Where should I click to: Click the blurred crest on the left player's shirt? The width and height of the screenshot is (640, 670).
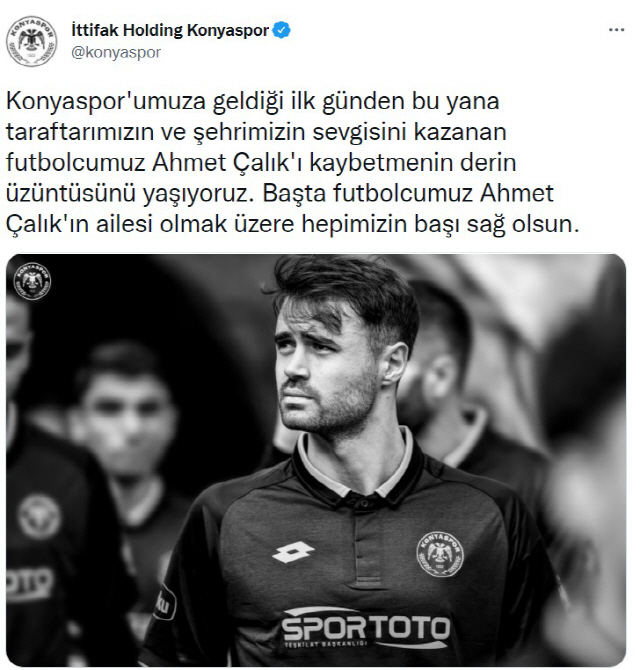39,517
